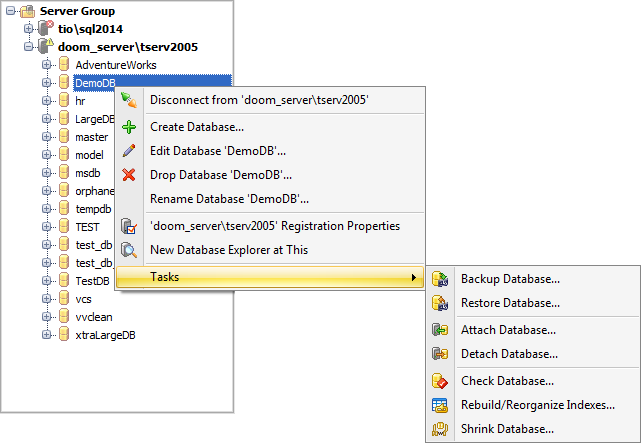Click the Attach Database icon
Viewport: 642px width, 443px height.
pyautogui.click(x=439, y=330)
